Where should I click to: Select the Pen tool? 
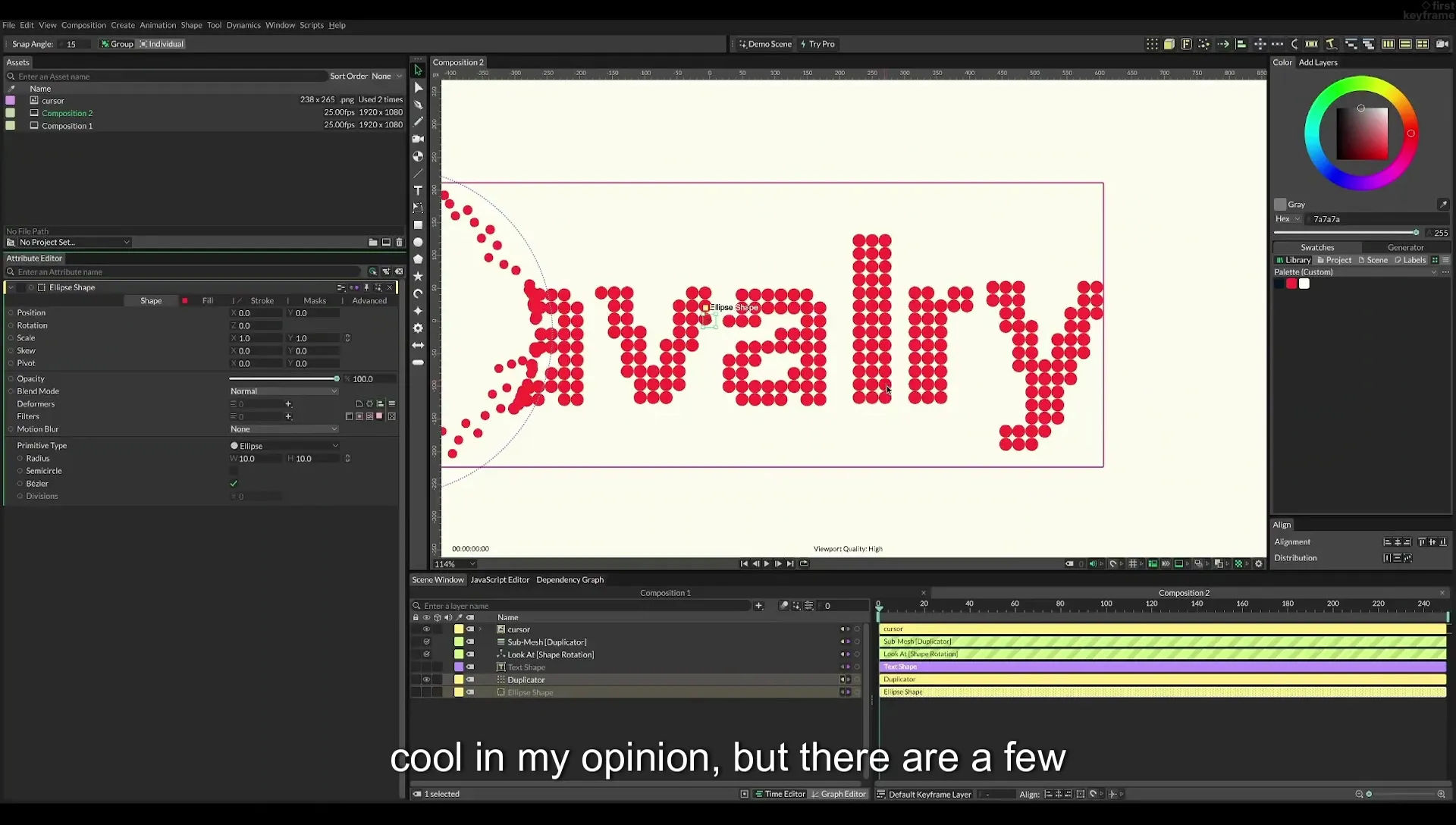pos(418,105)
